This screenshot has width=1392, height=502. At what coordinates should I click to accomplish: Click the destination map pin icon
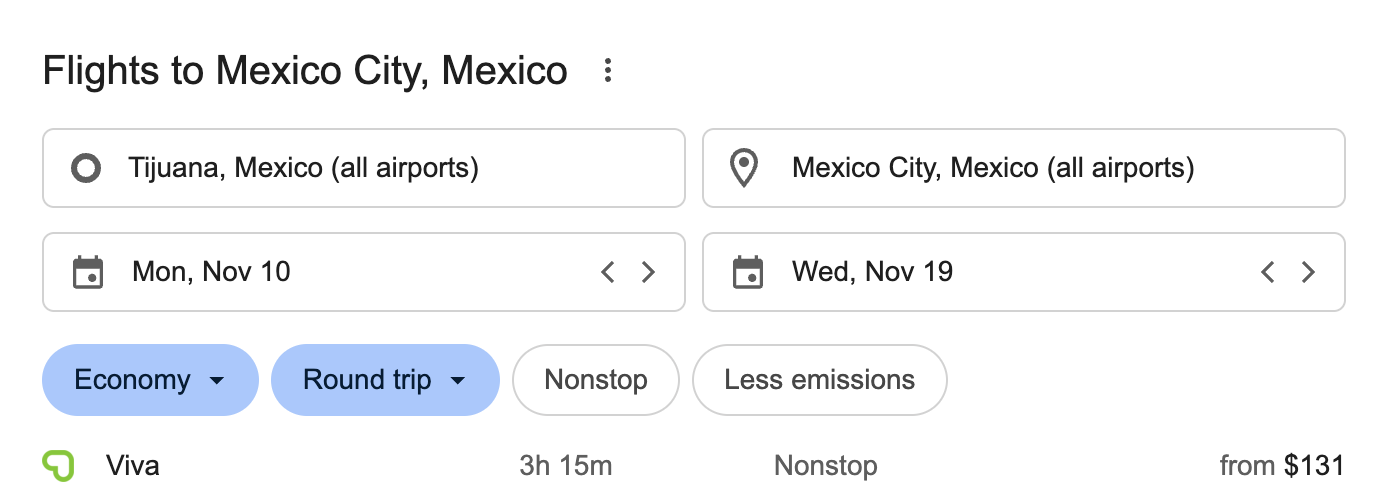coord(744,168)
